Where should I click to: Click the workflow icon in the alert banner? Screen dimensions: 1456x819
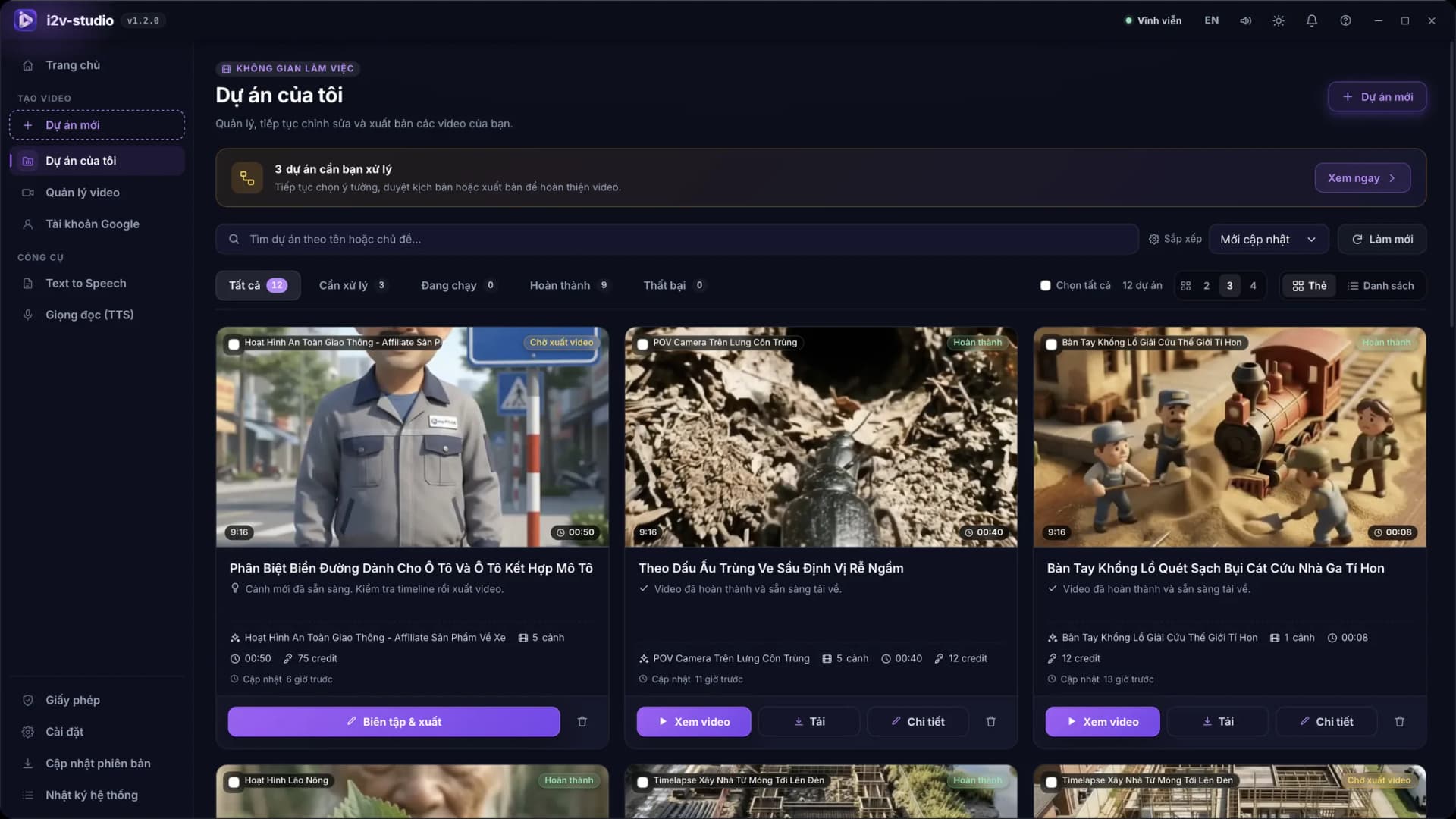pos(247,177)
